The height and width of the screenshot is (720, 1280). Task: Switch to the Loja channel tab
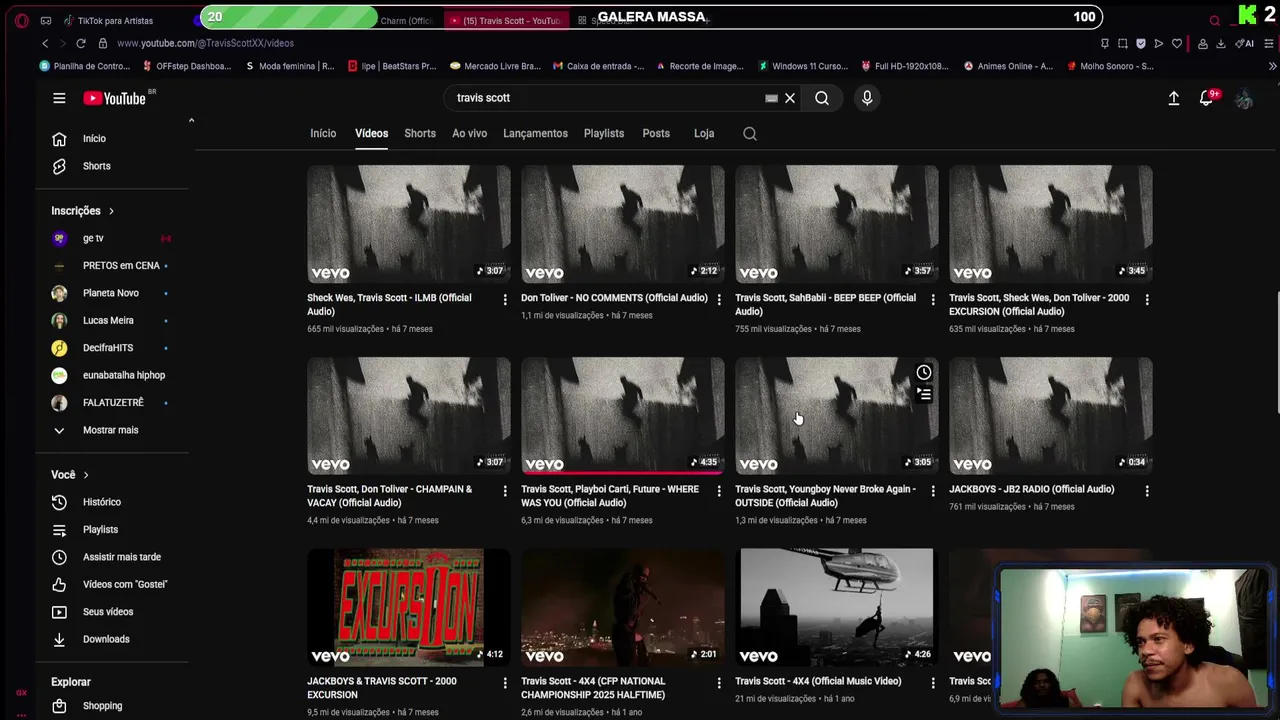click(704, 134)
